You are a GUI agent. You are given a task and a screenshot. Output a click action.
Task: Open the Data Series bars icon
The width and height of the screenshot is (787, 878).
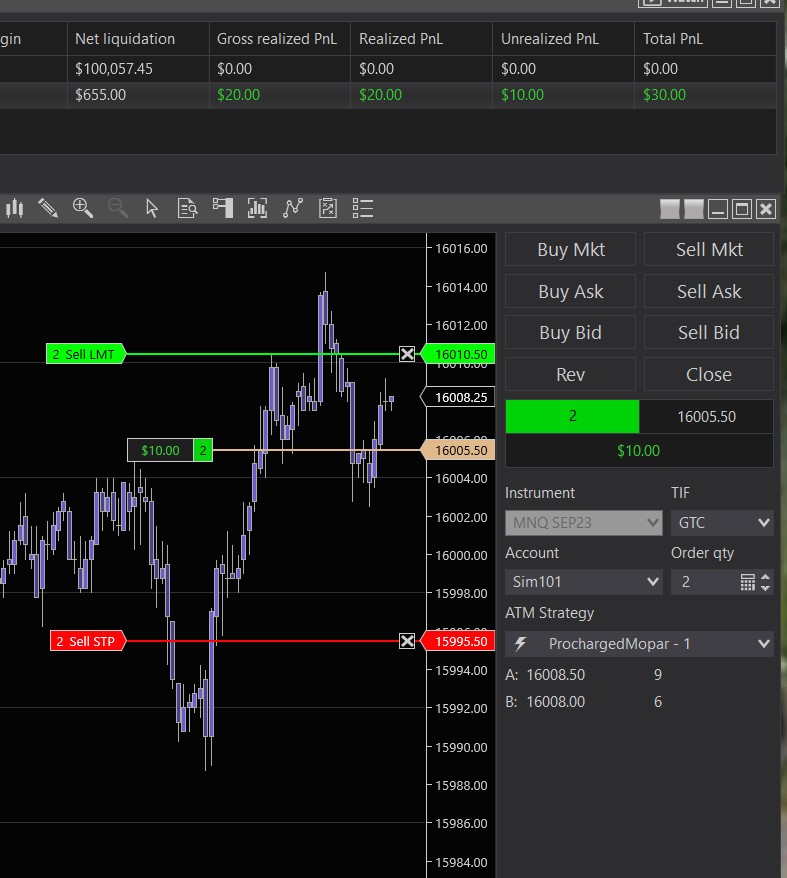[x=257, y=208]
